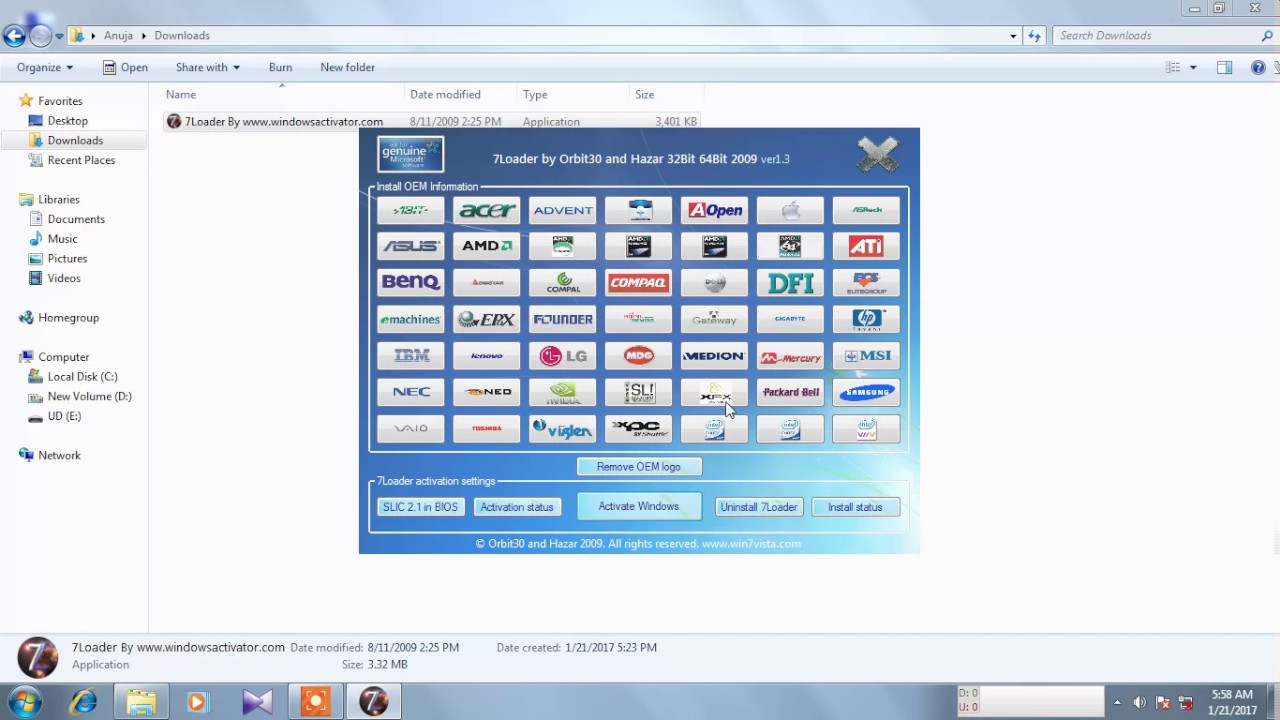
Task: Click the Remove OEM logo button
Action: pos(639,467)
